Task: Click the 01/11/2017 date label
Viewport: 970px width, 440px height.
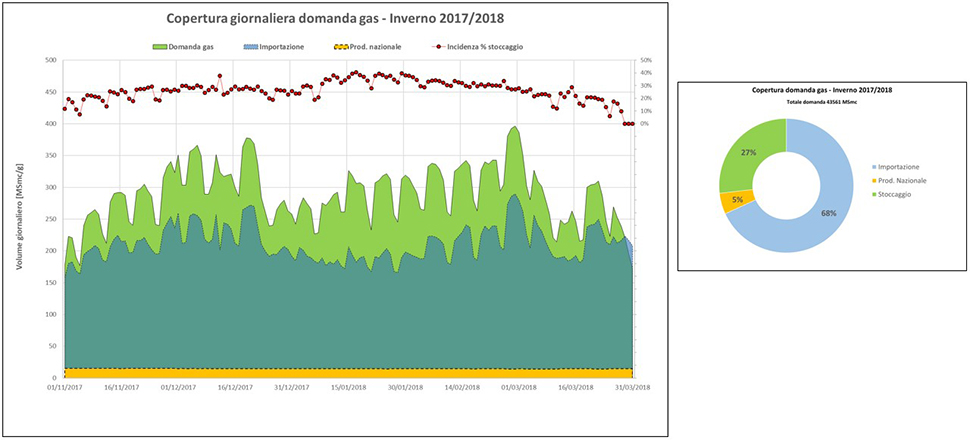Action: point(64,387)
